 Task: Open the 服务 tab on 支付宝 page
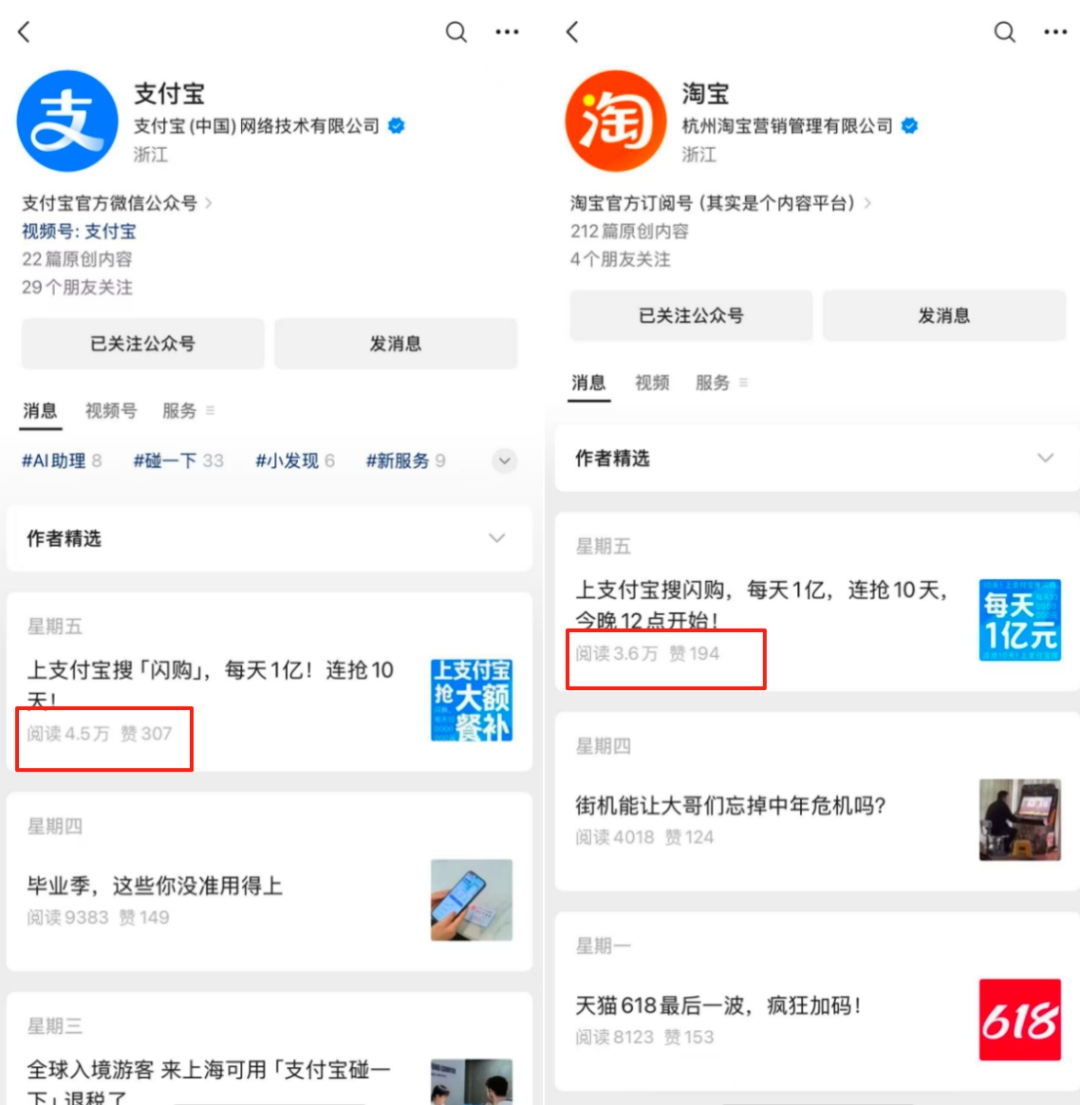pyautogui.click(x=179, y=411)
